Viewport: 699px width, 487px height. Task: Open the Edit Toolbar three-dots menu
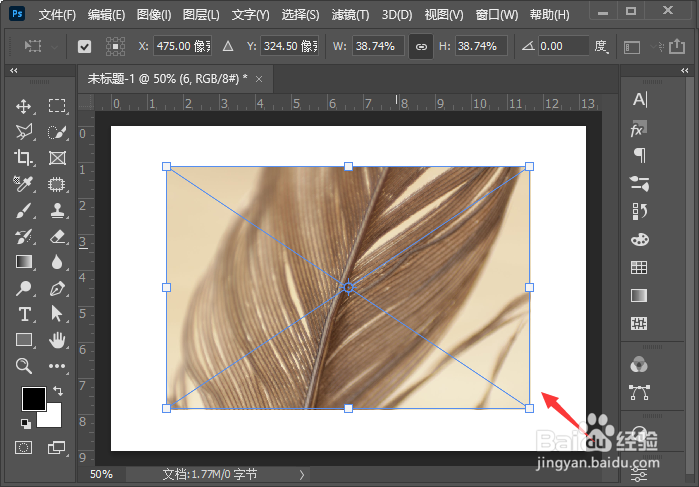[57, 366]
